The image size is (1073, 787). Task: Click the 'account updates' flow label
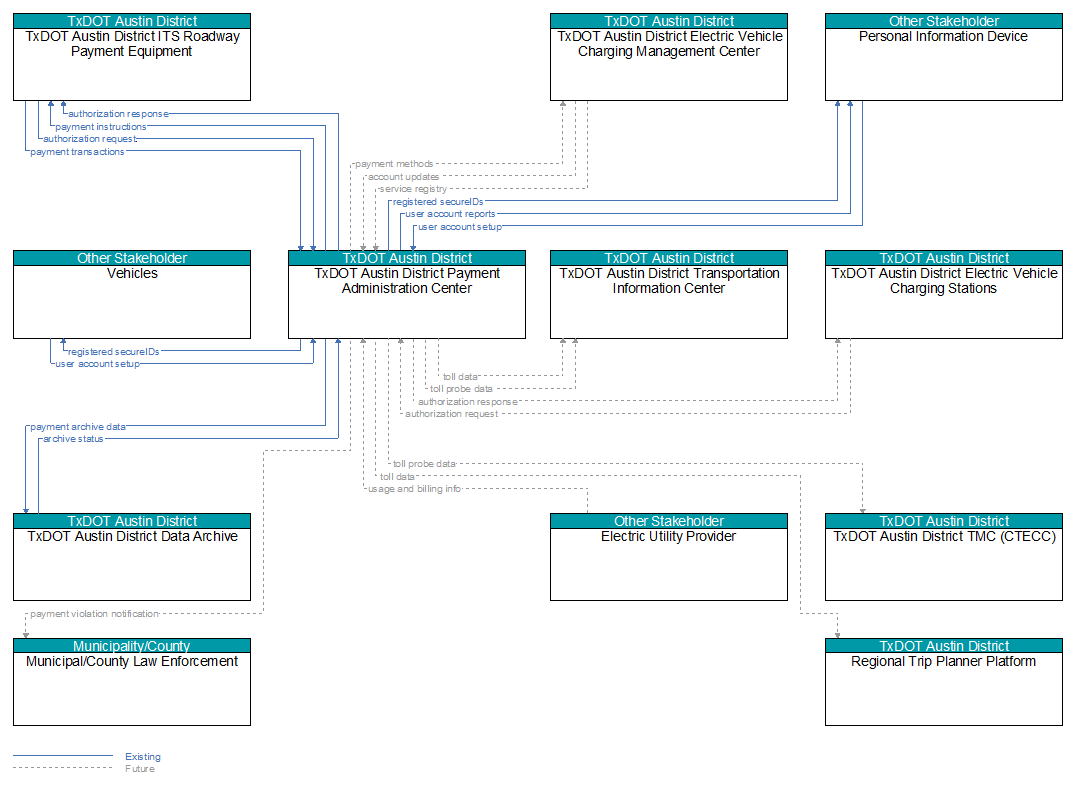click(x=404, y=177)
